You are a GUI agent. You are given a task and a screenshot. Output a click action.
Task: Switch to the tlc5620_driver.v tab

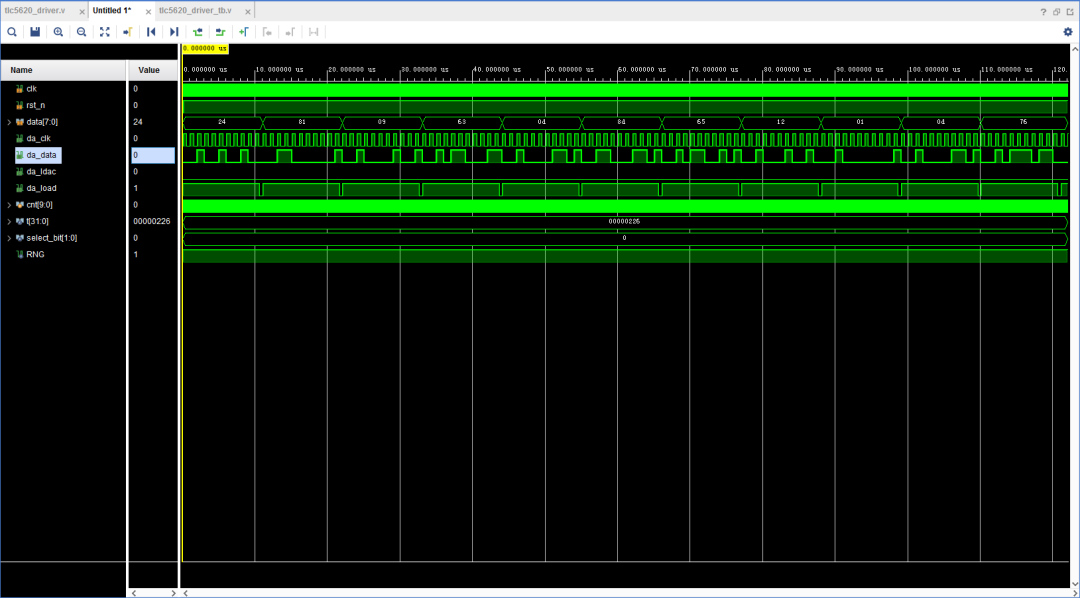[35, 10]
